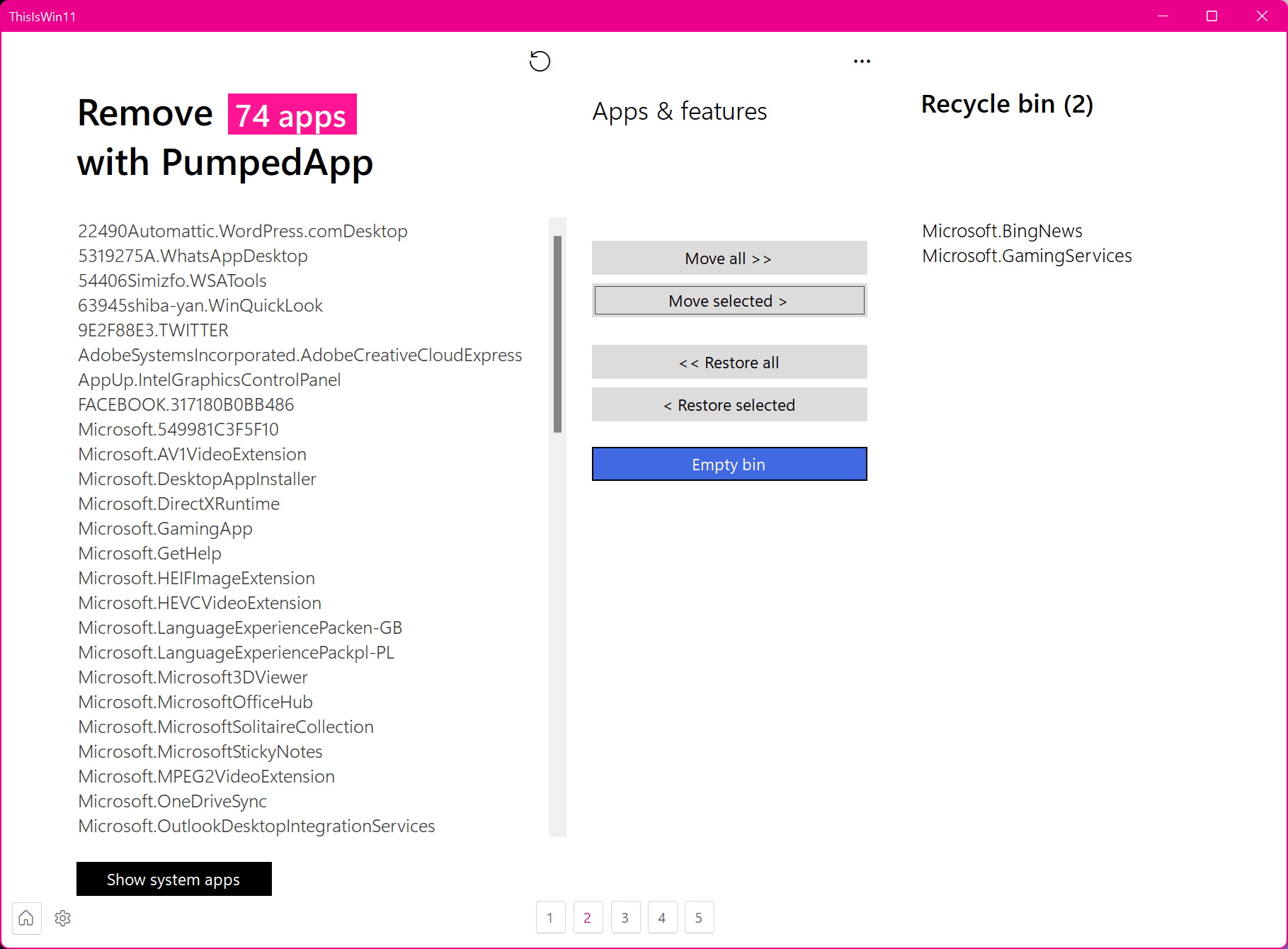Click the Move selected > button

(x=729, y=301)
